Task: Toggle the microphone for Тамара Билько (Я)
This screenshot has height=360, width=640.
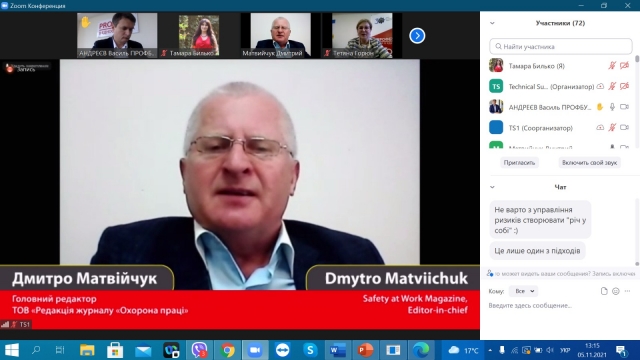Action: pyautogui.click(x=612, y=66)
